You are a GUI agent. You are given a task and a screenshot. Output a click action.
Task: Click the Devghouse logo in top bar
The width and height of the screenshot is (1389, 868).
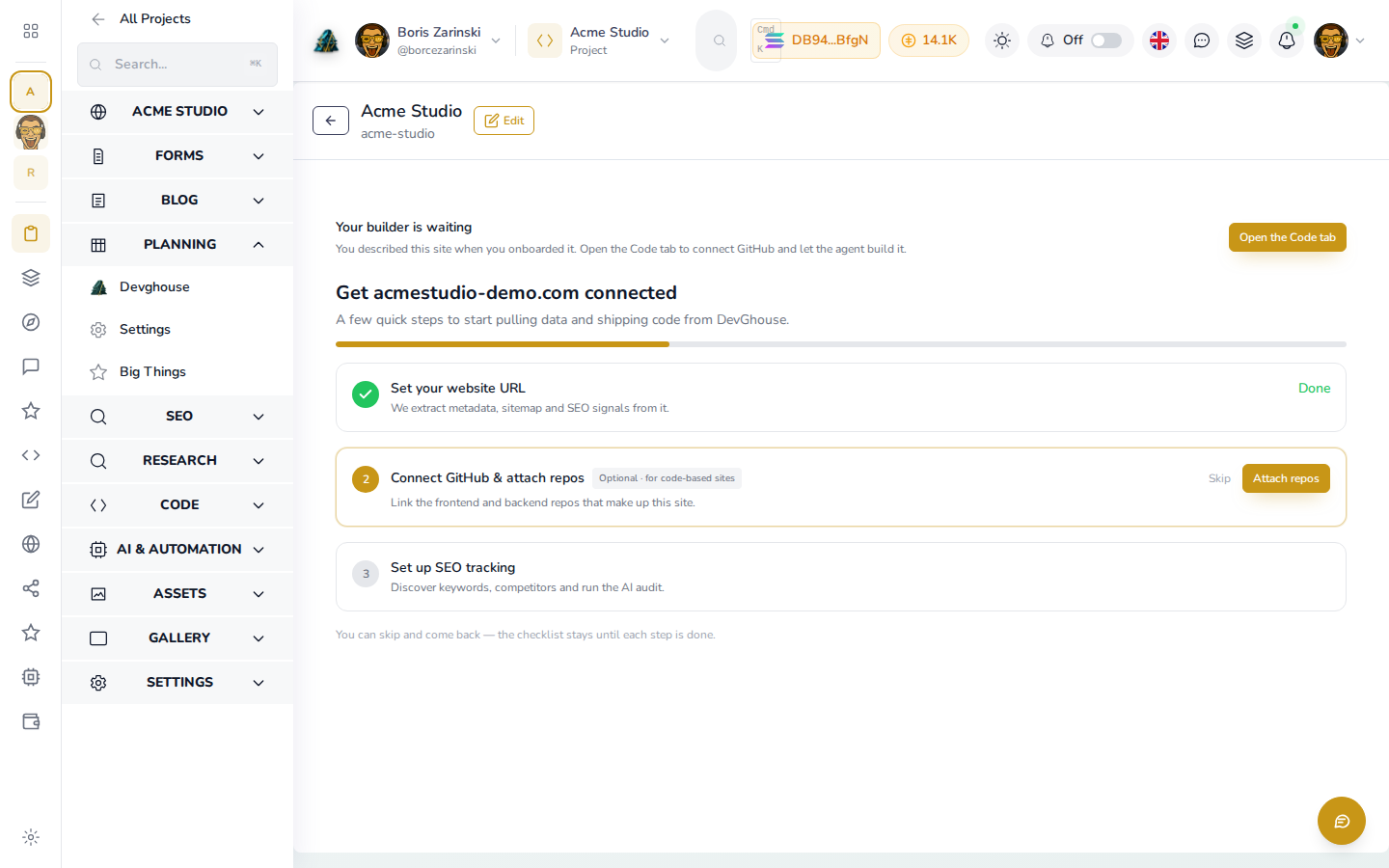pos(327,41)
